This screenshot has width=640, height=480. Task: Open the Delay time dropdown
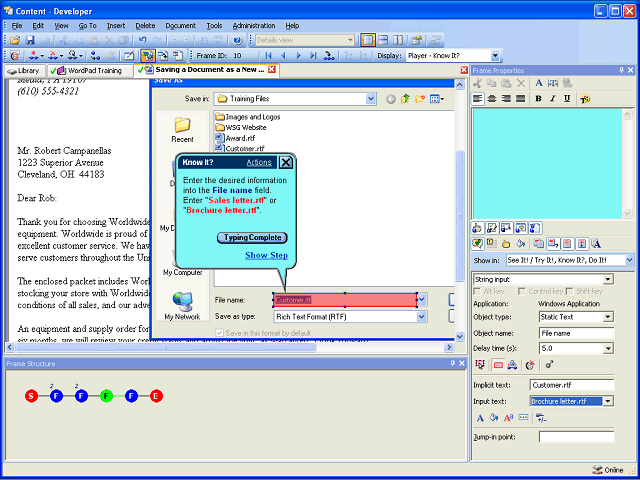609,349
